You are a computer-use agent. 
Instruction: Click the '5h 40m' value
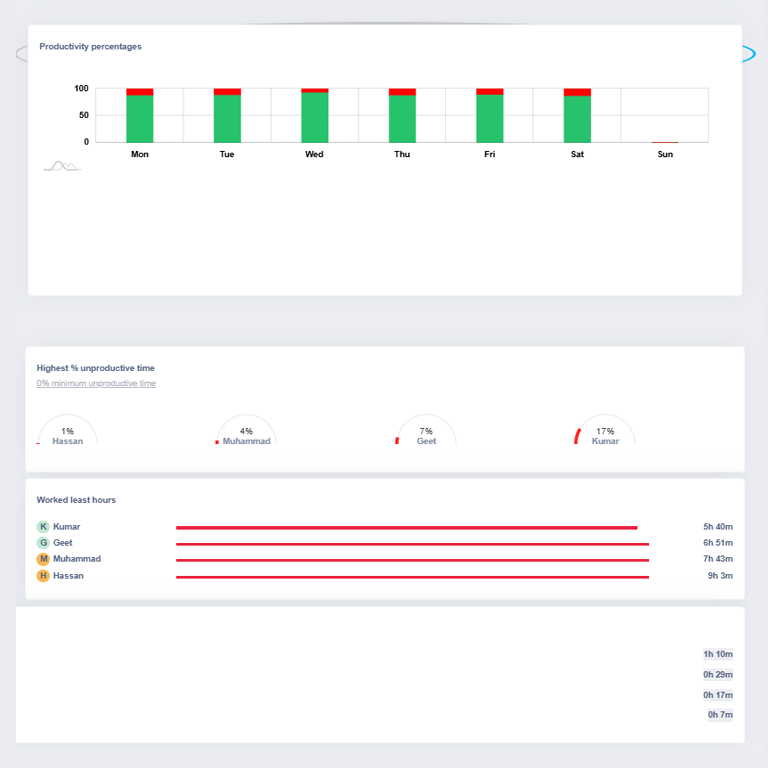point(718,527)
